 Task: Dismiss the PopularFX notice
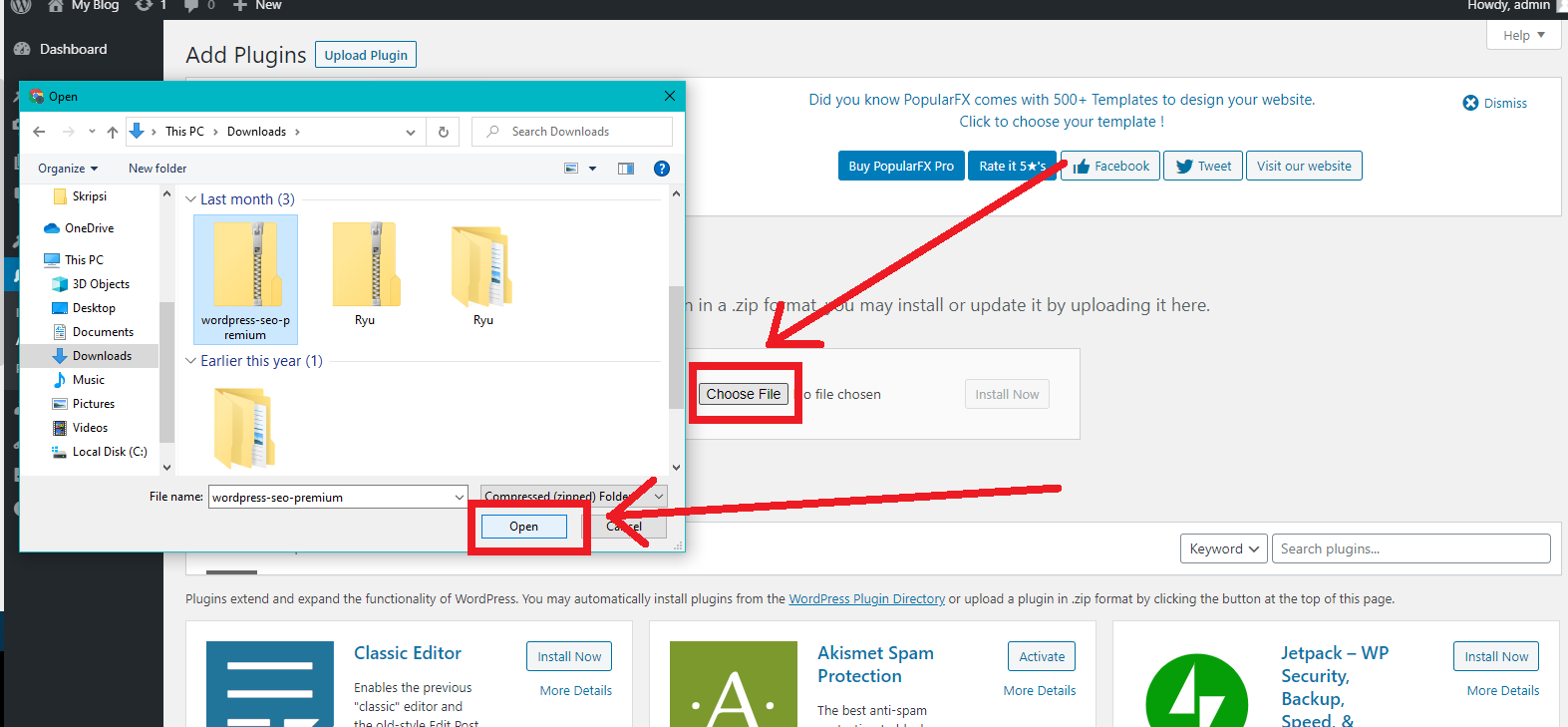coord(1495,103)
